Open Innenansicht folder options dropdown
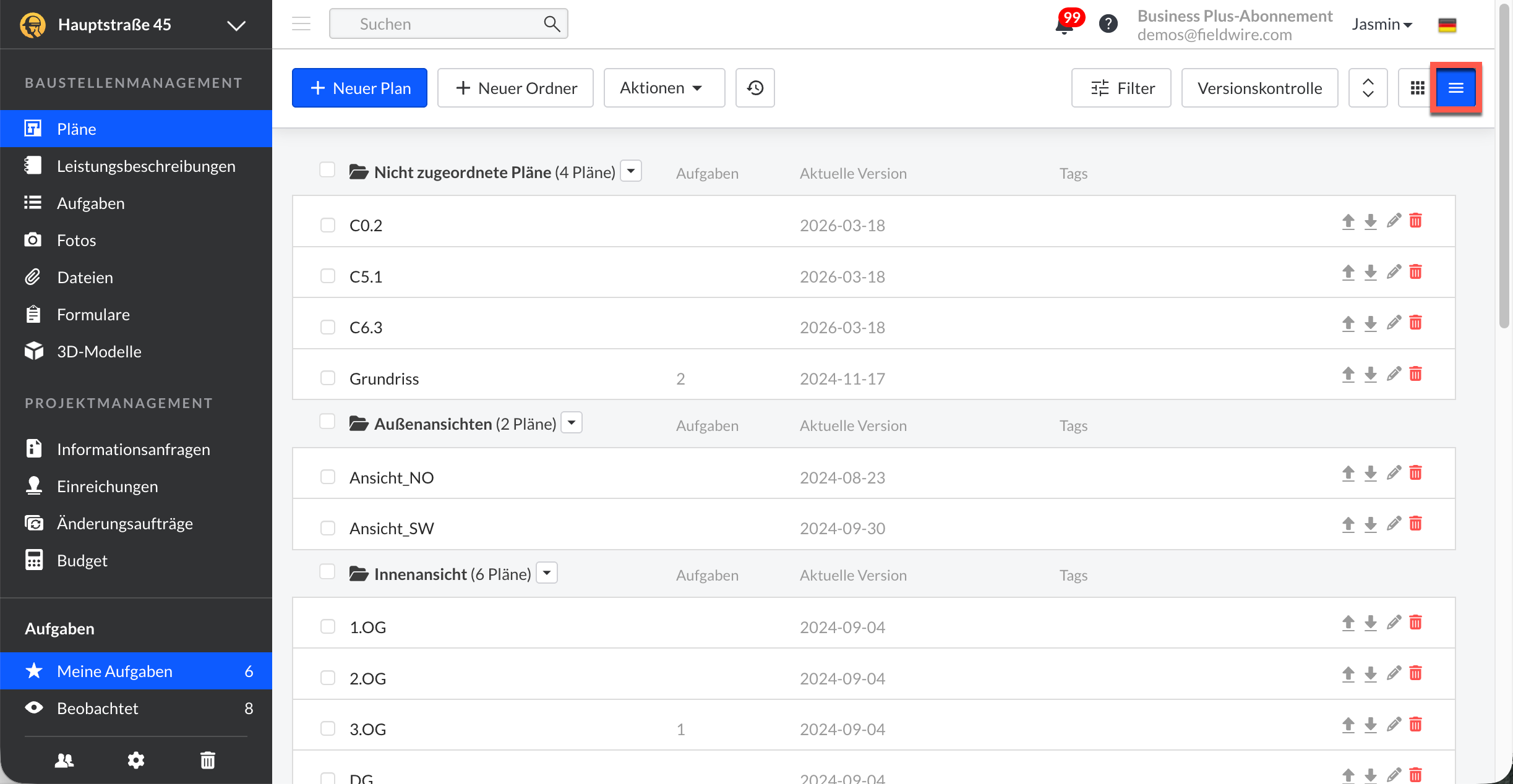This screenshot has height=784, width=1513. click(547, 573)
